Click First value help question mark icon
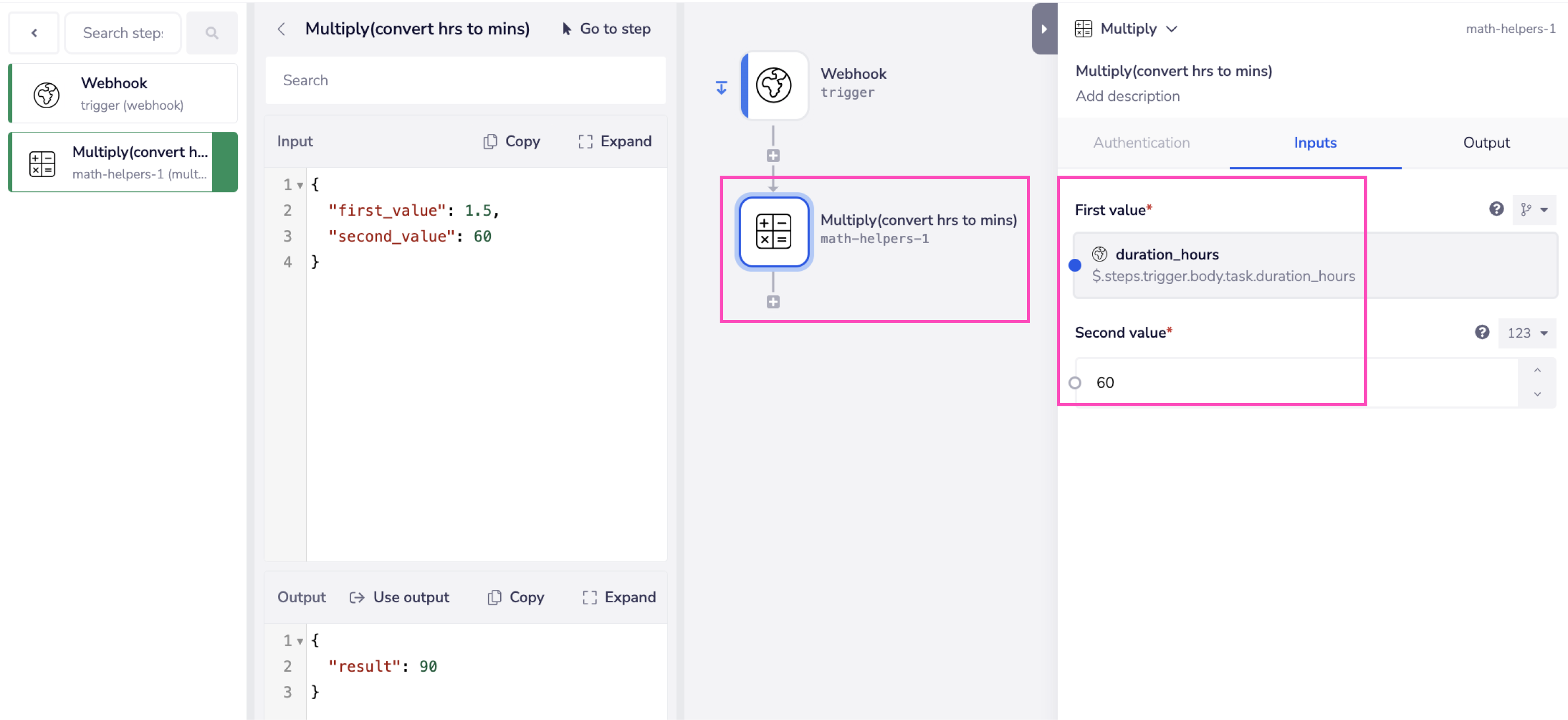The height and width of the screenshot is (720, 1568). click(1496, 210)
